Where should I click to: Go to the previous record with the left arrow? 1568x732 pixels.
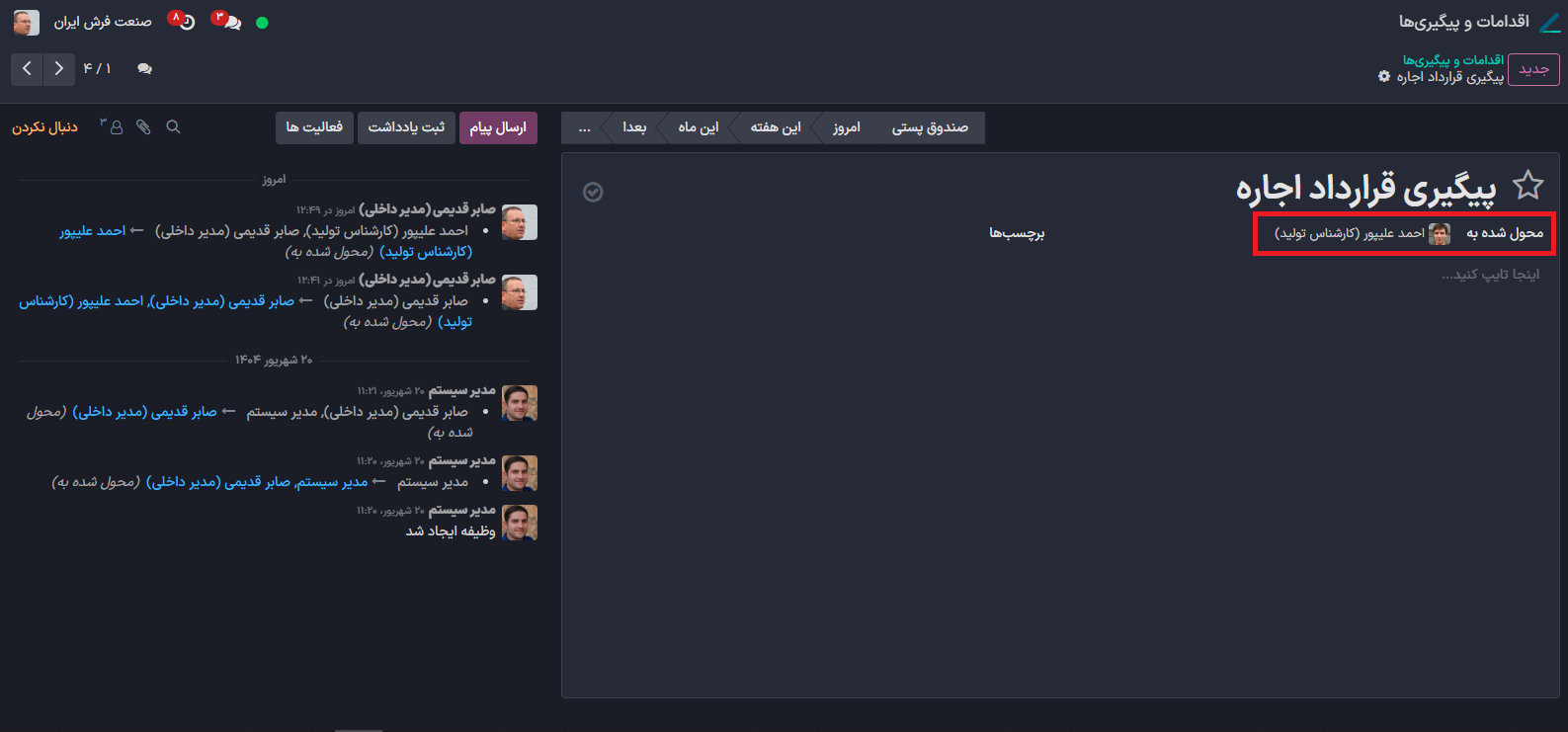pyautogui.click(x=27, y=69)
